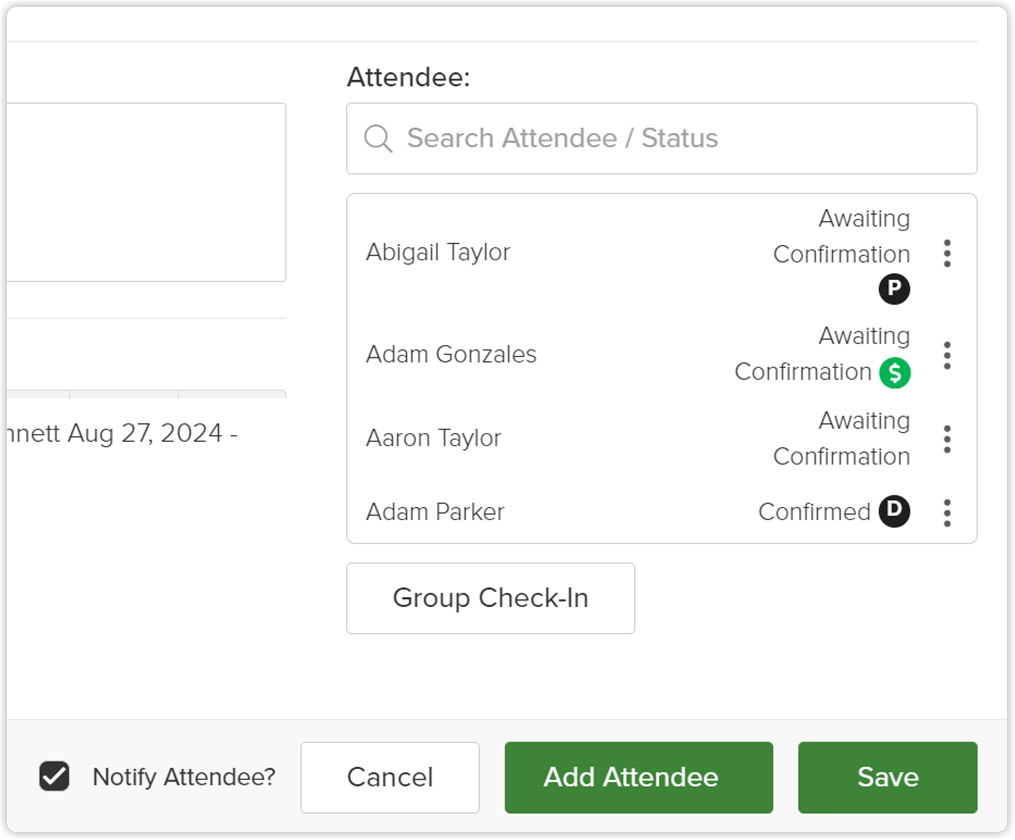Click the green dollar badge for Adam Gonzales
Screen dimensions: 1015x840
coord(895,373)
